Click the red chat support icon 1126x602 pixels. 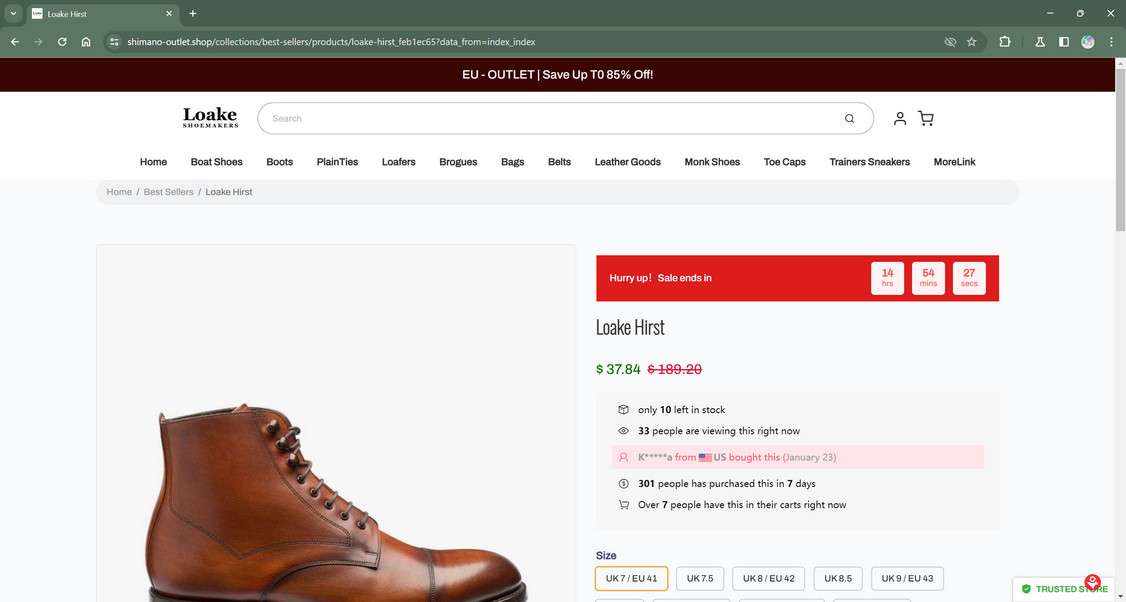click(1092, 581)
